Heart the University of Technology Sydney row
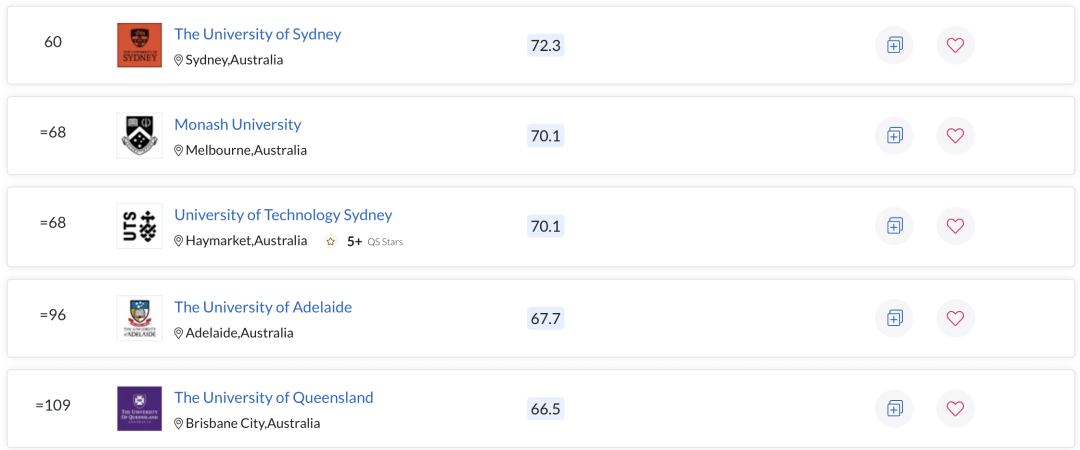Viewport: 1080px width, 450px height. pos(955,226)
